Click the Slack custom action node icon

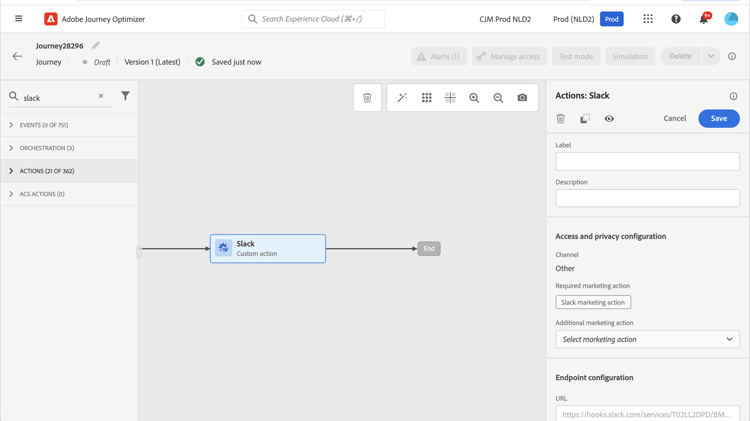pyautogui.click(x=223, y=248)
